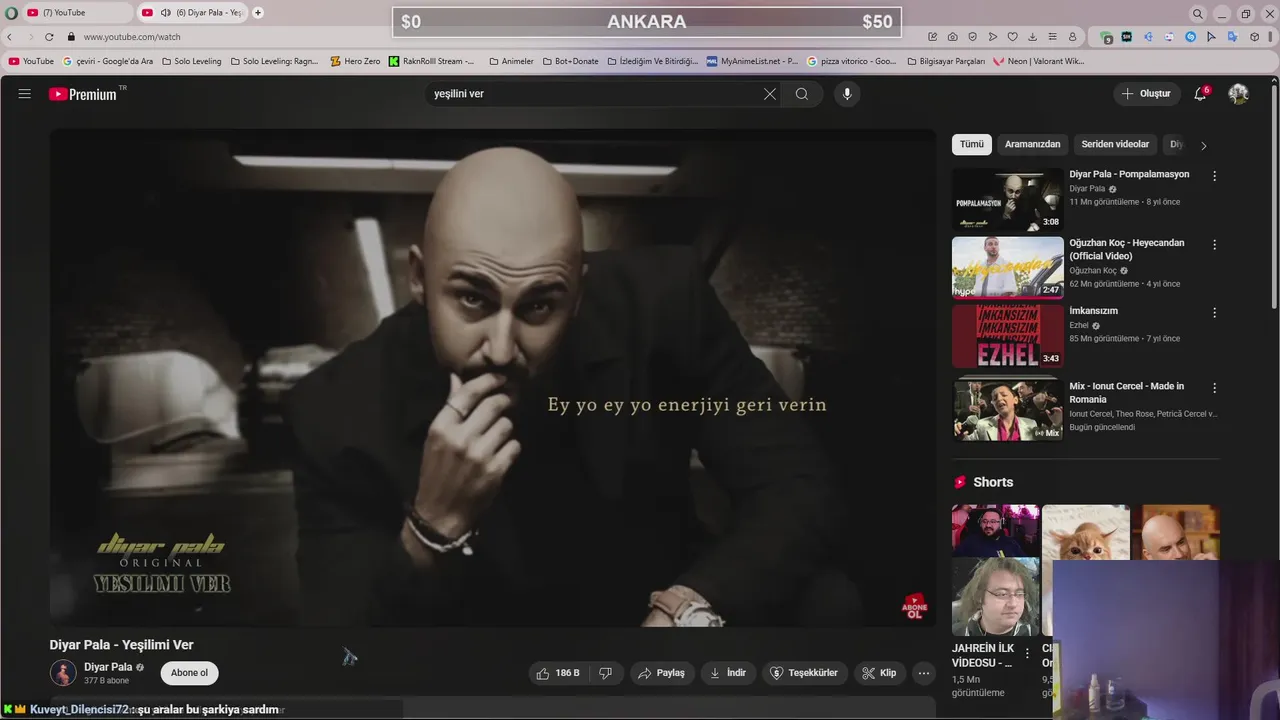This screenshot has height=720, width=1280.
Task: Open the Pompalamasyon video thumbnail
Action: (1007, 199)
